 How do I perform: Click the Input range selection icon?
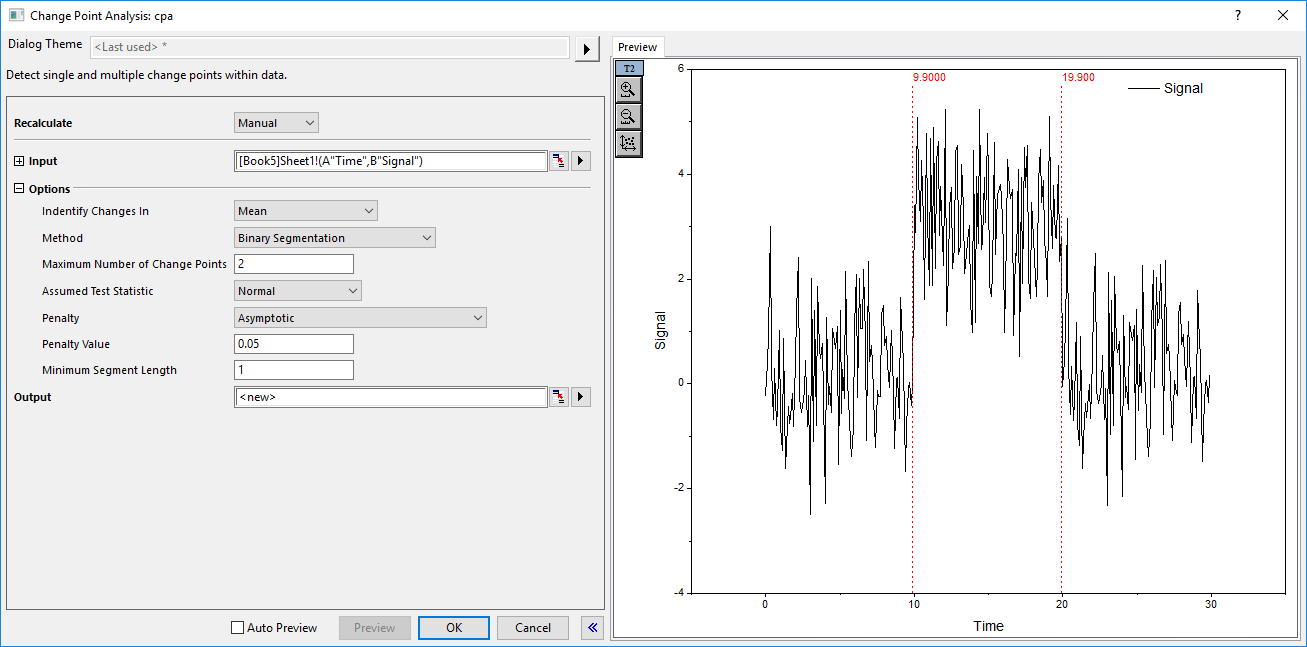(x=559, y=161)
